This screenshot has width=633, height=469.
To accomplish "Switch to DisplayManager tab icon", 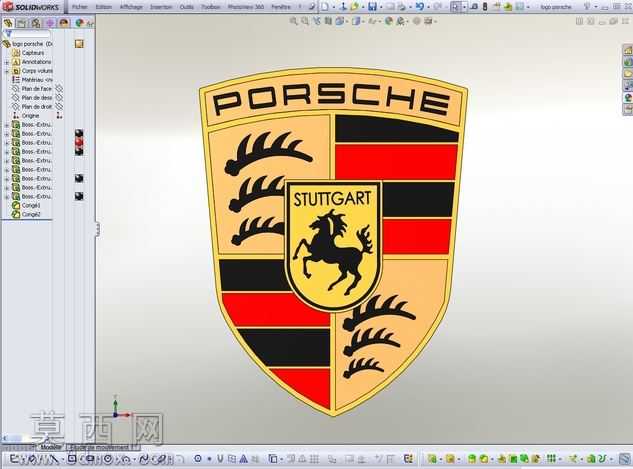I will tap(64, 23).
